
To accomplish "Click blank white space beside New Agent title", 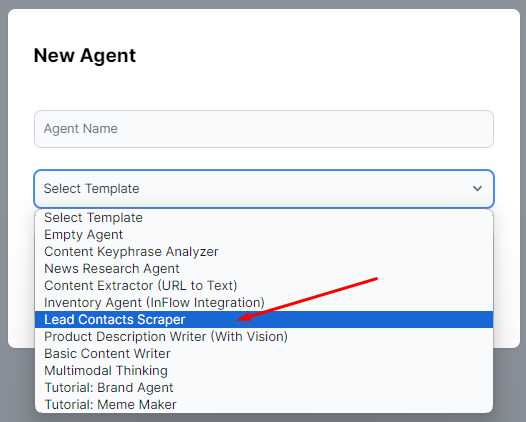I will coord(319,56).
